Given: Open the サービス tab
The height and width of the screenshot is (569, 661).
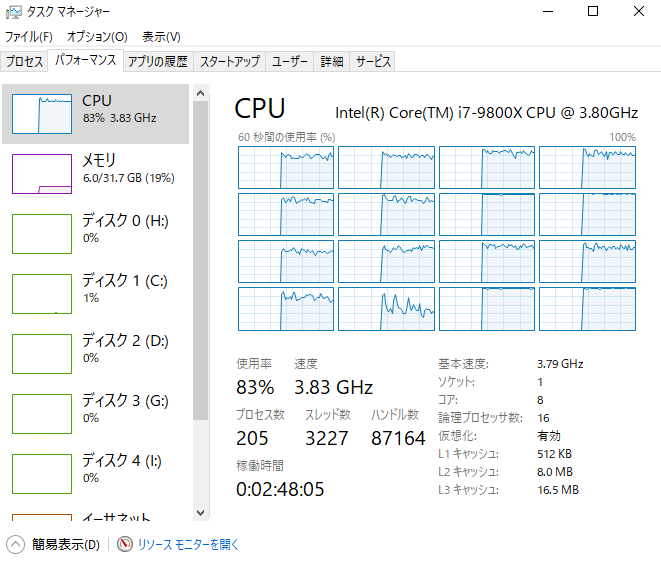Looking at the screenshot, I should pyautogui.click(x=373, y=62).
